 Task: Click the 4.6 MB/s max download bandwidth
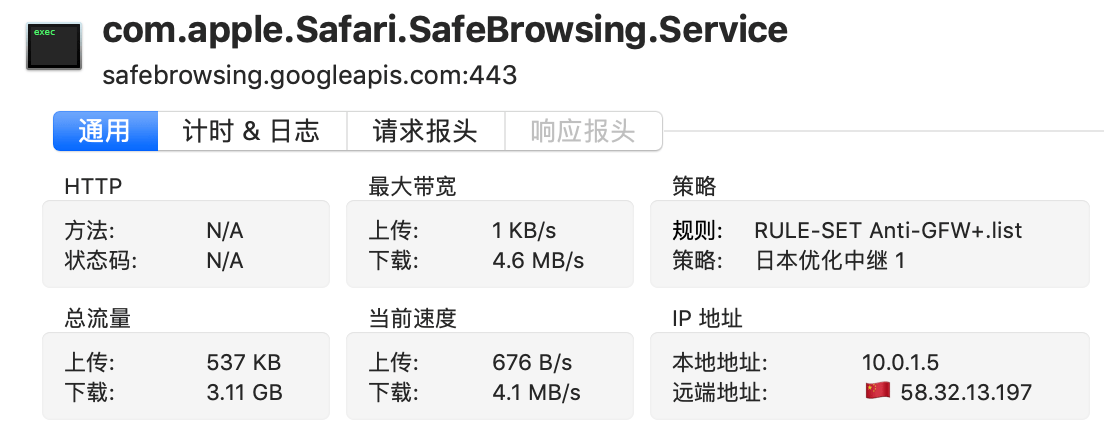[x=538, y=261]
